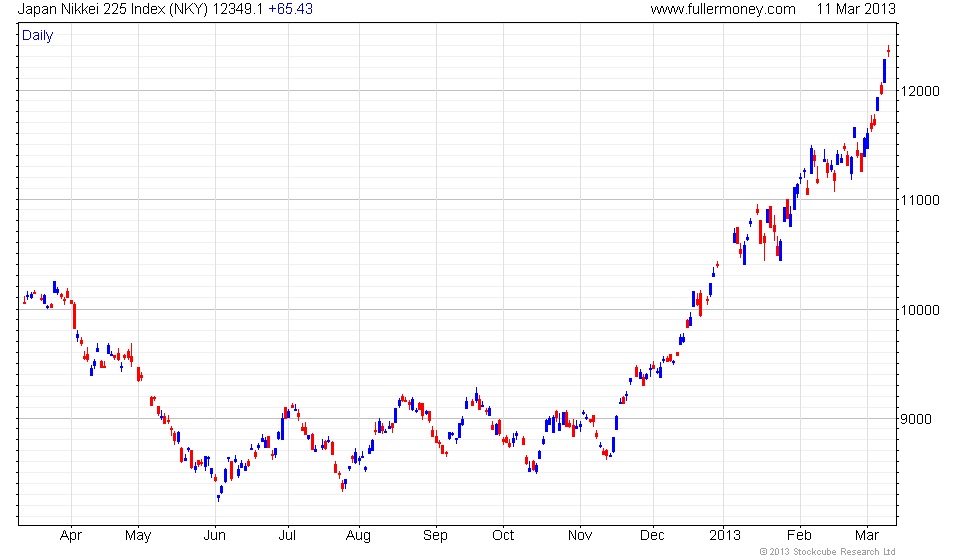Click the Stockcube Research Ltd copyright text
Viewport: 980px width, 560px height.
point(826,551)
